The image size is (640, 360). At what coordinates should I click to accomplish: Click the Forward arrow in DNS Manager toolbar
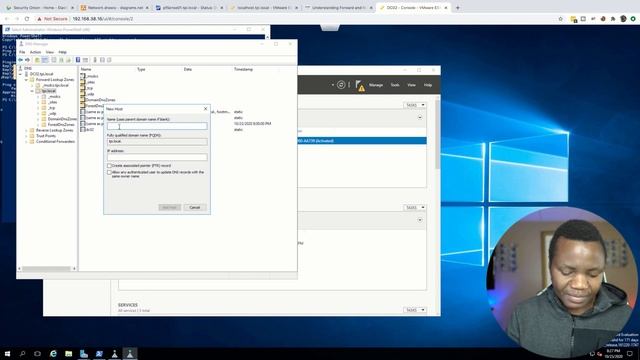click(27, 60)
